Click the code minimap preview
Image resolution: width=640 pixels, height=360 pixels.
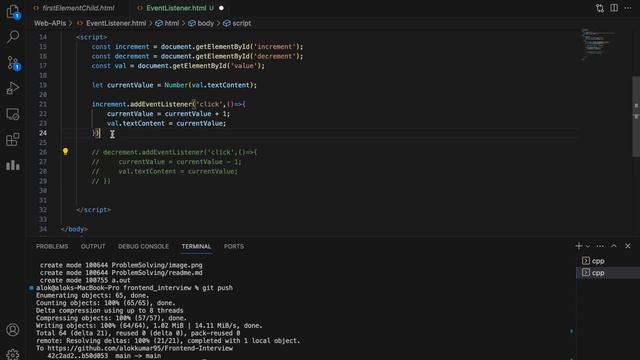pyautogui.click(x=598, y=44)
